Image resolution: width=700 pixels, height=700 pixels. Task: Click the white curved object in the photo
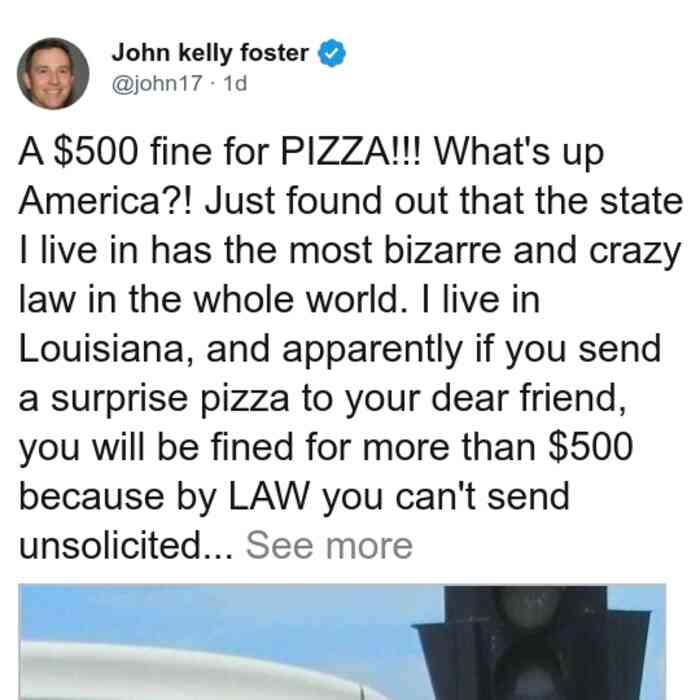click(x=196, y=672)
